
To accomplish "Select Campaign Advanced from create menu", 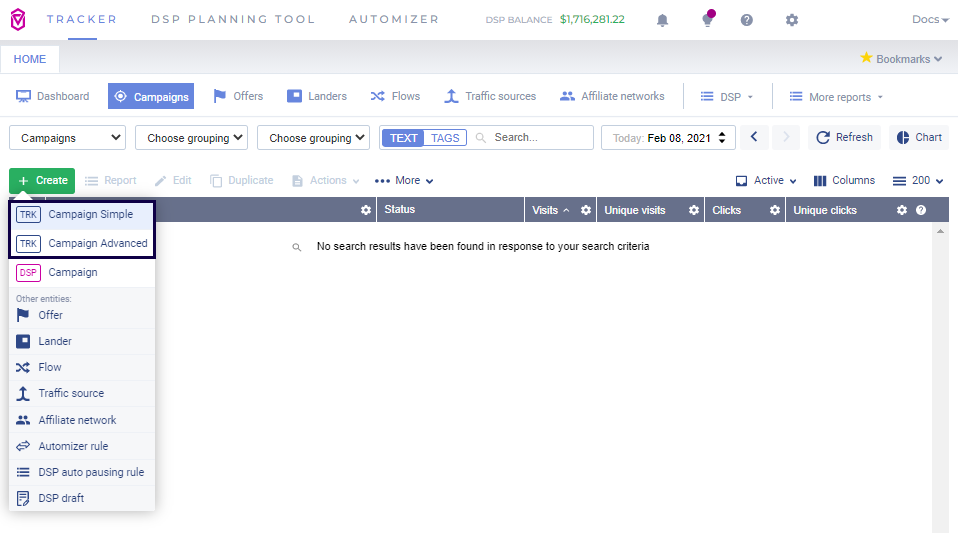I will click(x=97, y=243).
